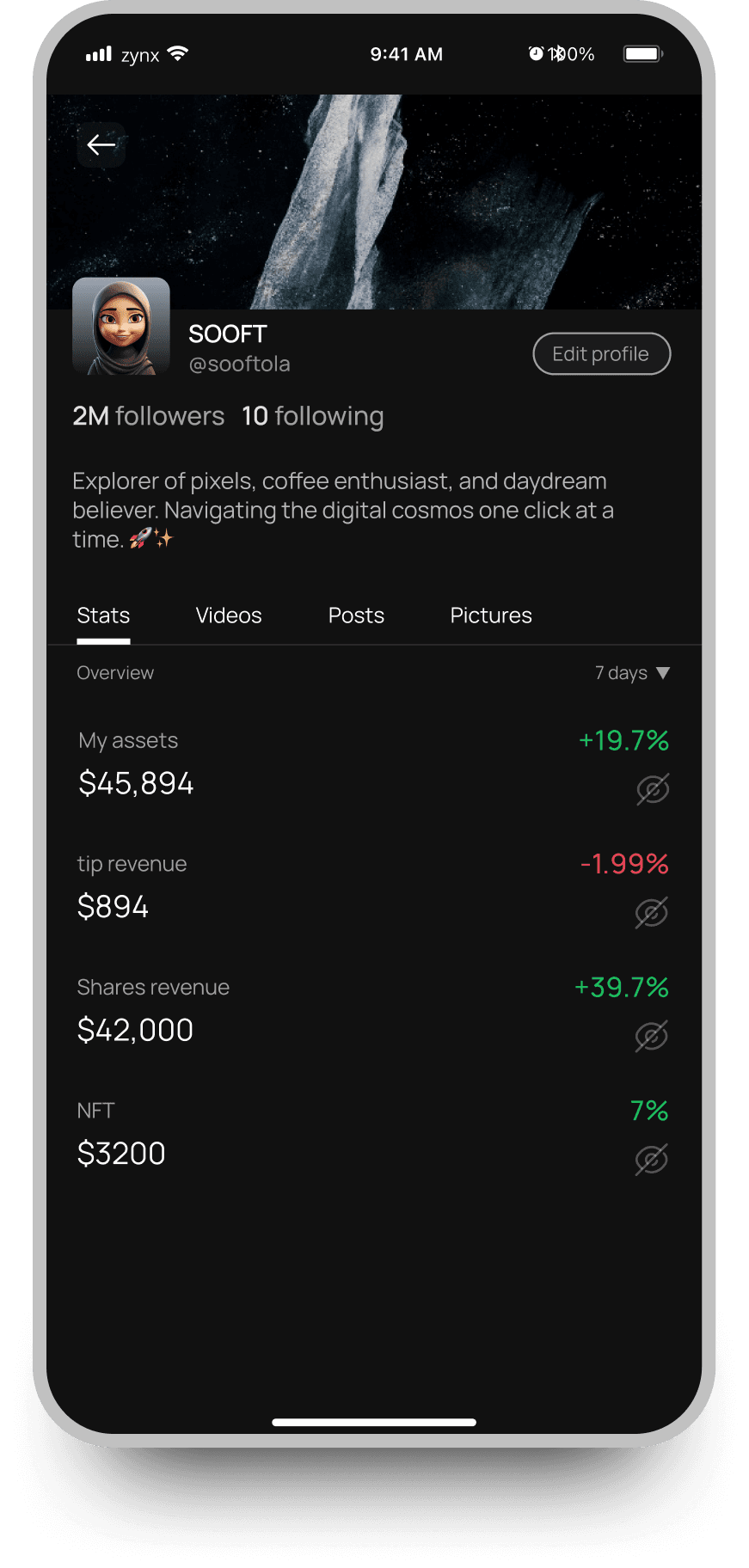Viewport: 749px width, 1568px height.
Task: Hide the Shares revenue amount
Action: 652,1036
